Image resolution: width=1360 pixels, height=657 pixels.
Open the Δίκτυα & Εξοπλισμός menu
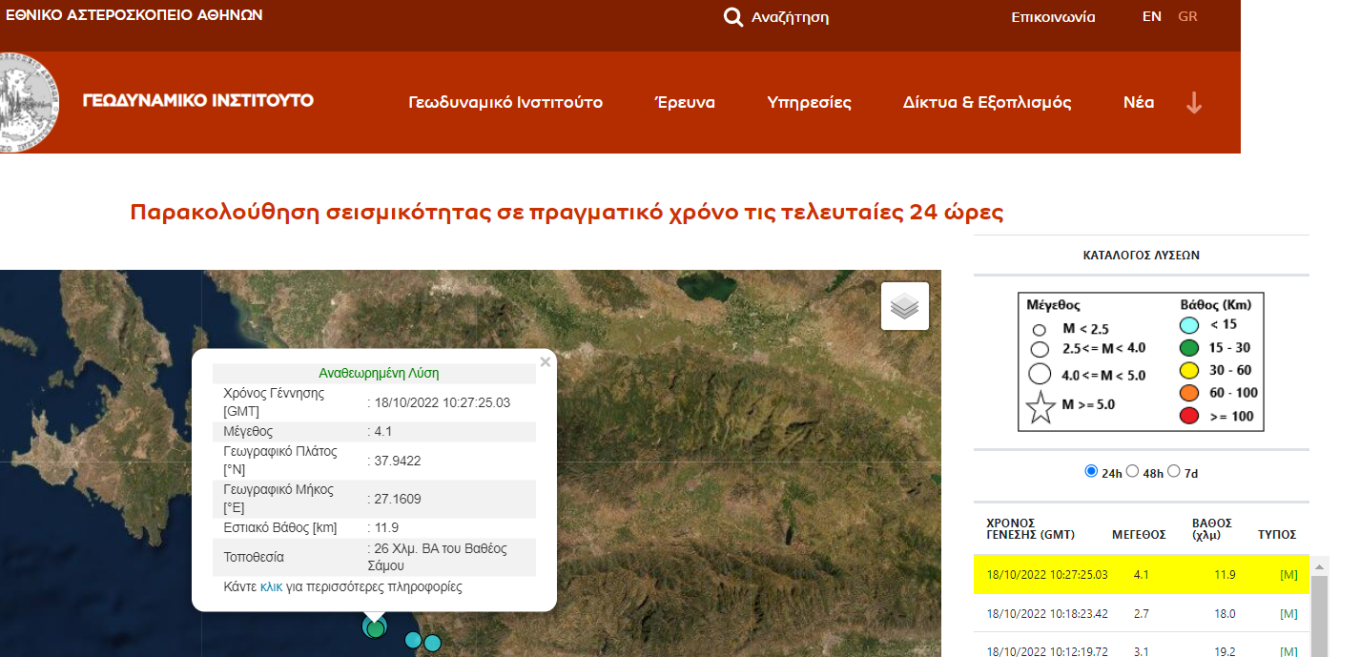pyautogui.click(x=987, y=102)
